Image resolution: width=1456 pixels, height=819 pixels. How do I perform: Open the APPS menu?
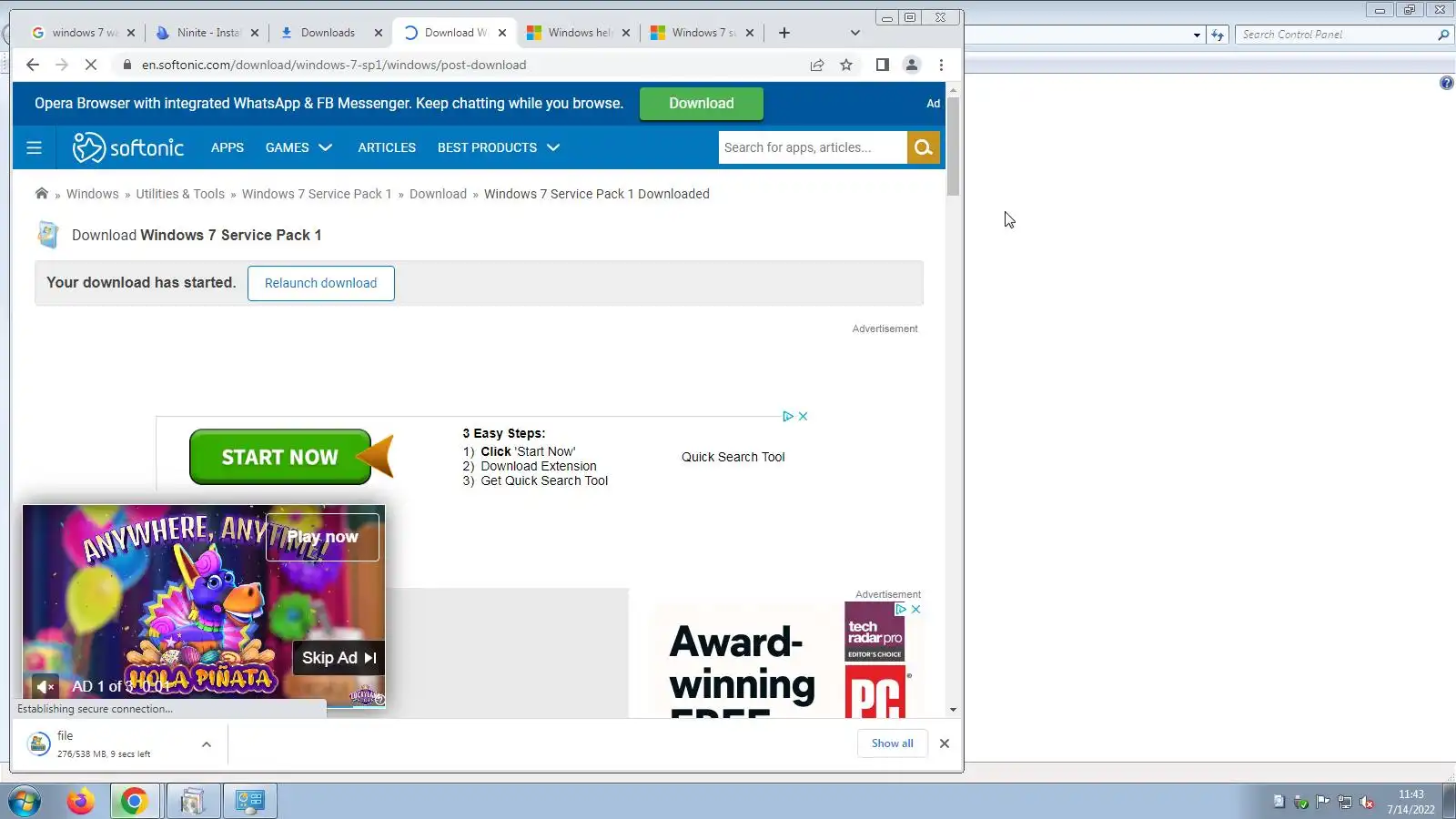pos(227,147)
